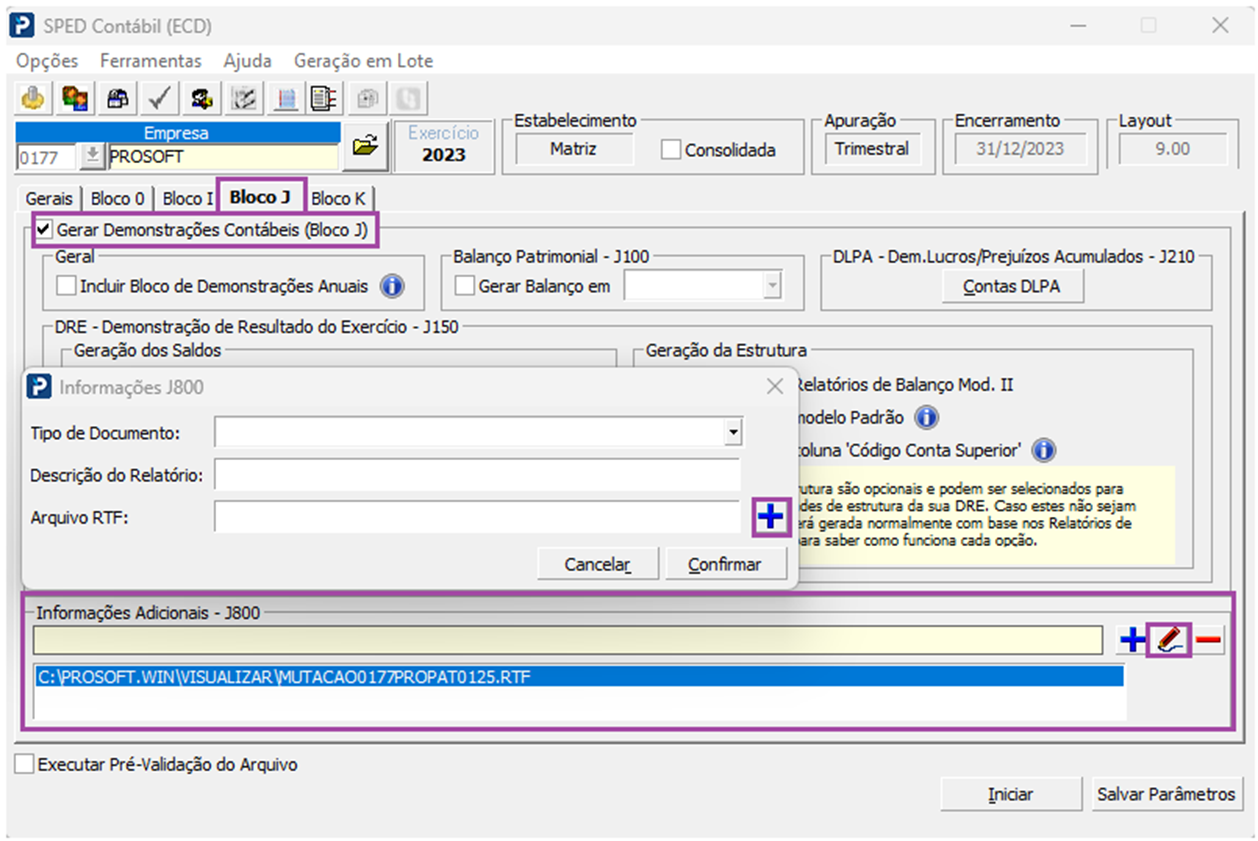Image resolution: width=1258 pixels, height=841 pixels.
Task: Select the Bloco J tab
Action: pos(261,197)
